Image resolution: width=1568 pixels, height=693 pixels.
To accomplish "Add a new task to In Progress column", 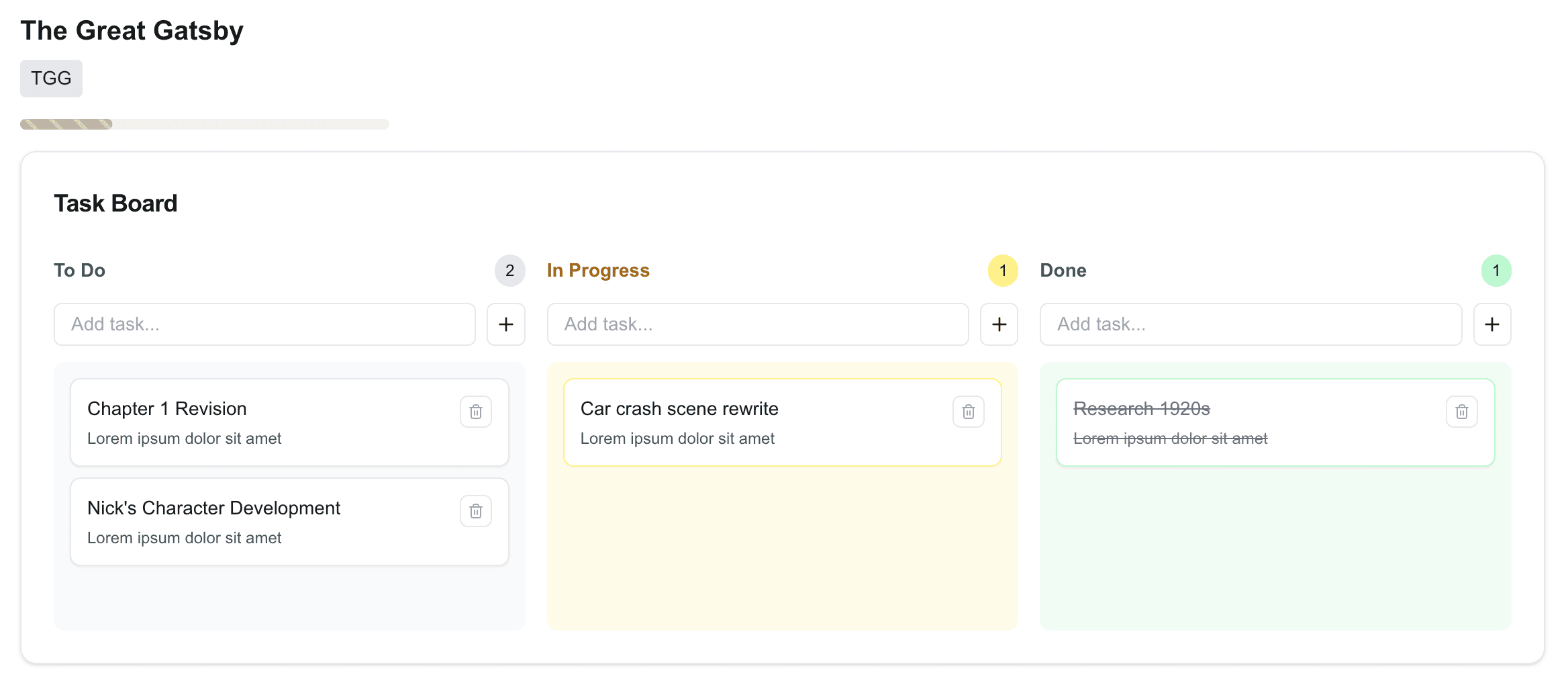I will click(x=999, y=324).
